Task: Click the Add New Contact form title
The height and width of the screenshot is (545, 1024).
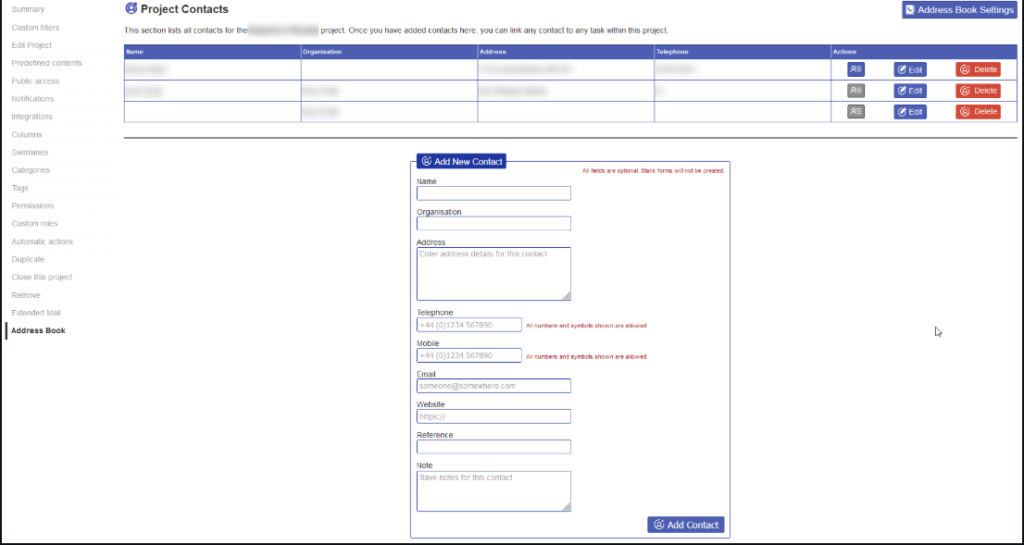Action: coord(462,161)
